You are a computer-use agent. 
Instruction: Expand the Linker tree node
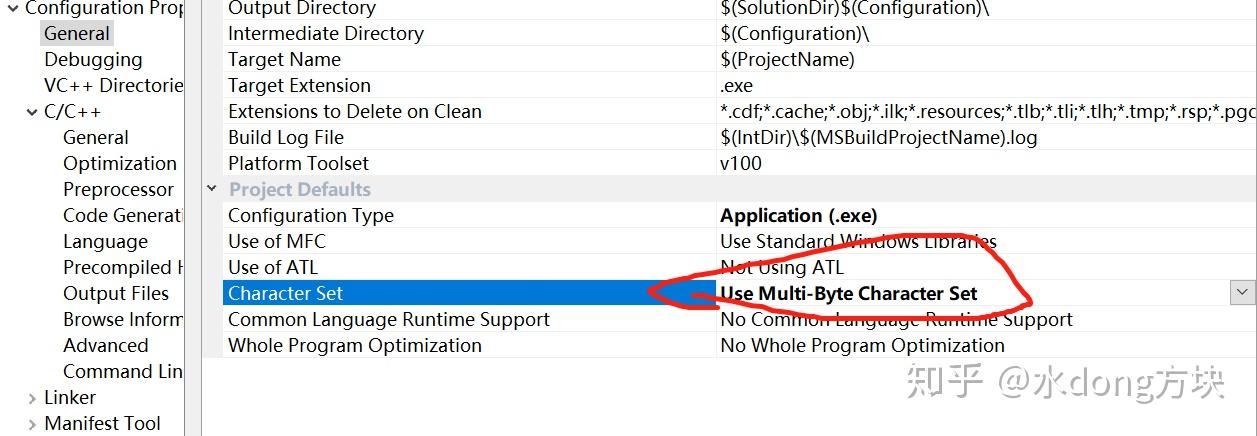pos(33,398)
